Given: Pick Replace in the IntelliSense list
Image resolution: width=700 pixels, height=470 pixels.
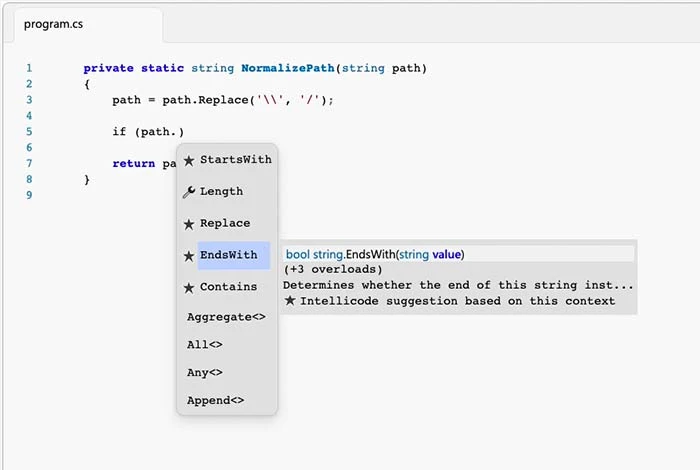Looking at the screenshot, I should tap(225, 223).
